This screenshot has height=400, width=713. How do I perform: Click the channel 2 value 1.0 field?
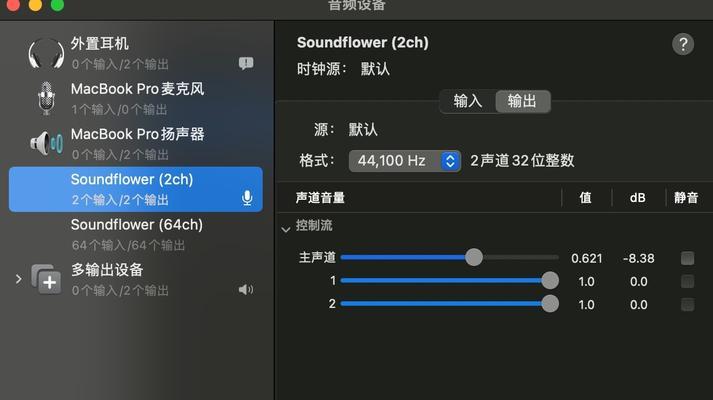point(587,305)
